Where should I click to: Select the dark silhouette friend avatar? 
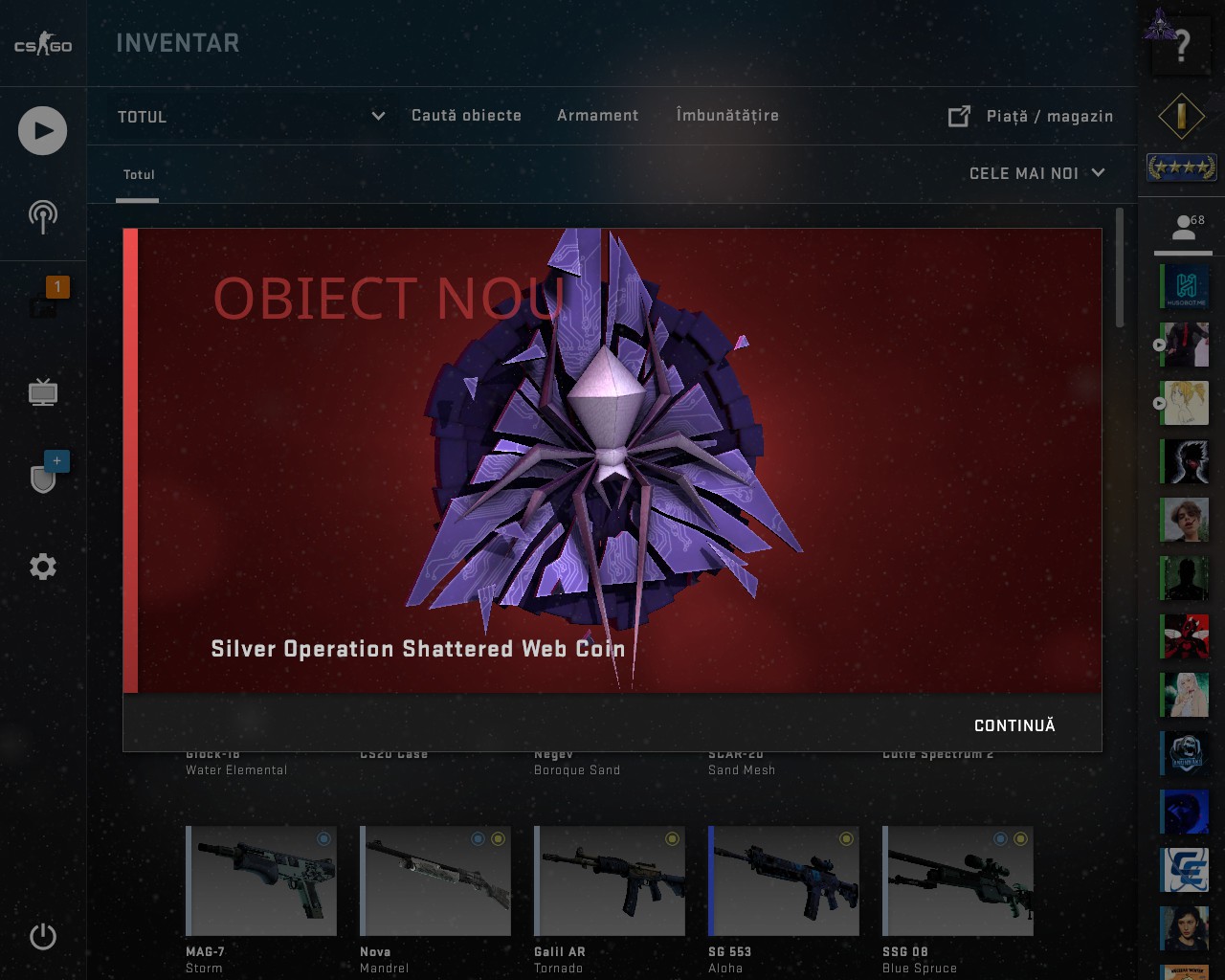1185,579
